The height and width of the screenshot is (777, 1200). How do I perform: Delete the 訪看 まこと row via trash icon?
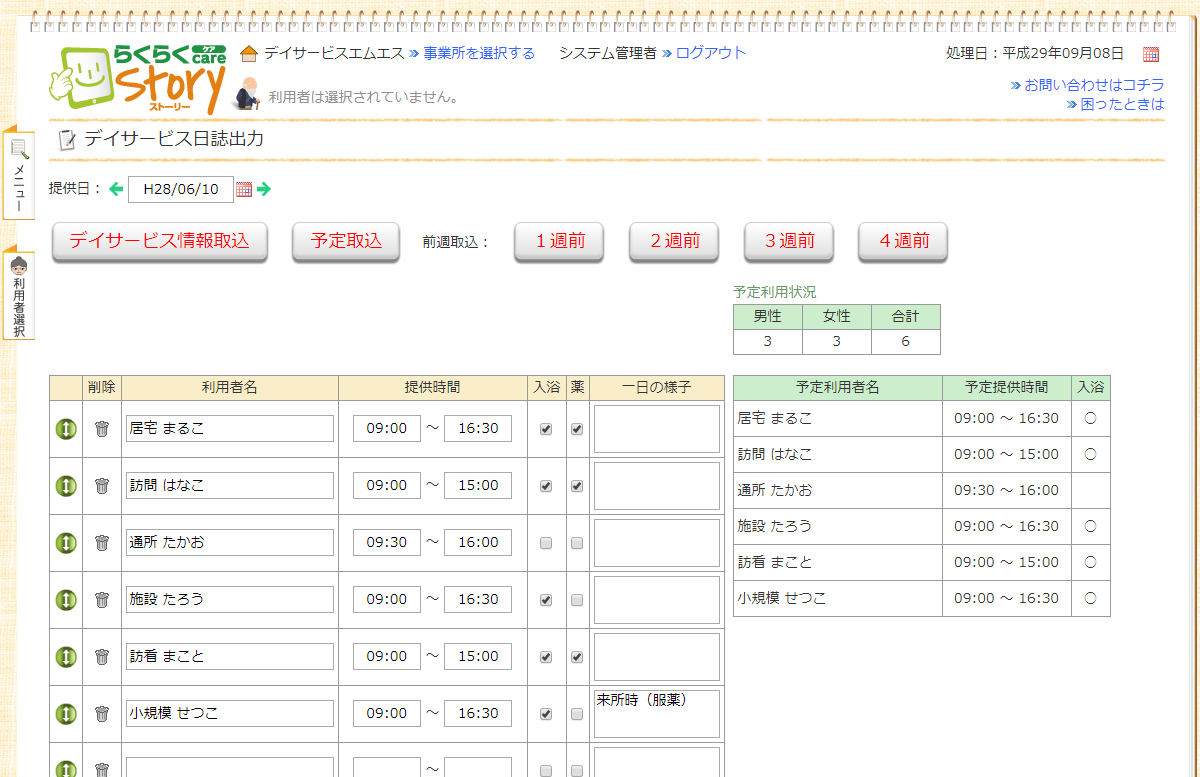(x=101, y=657)
